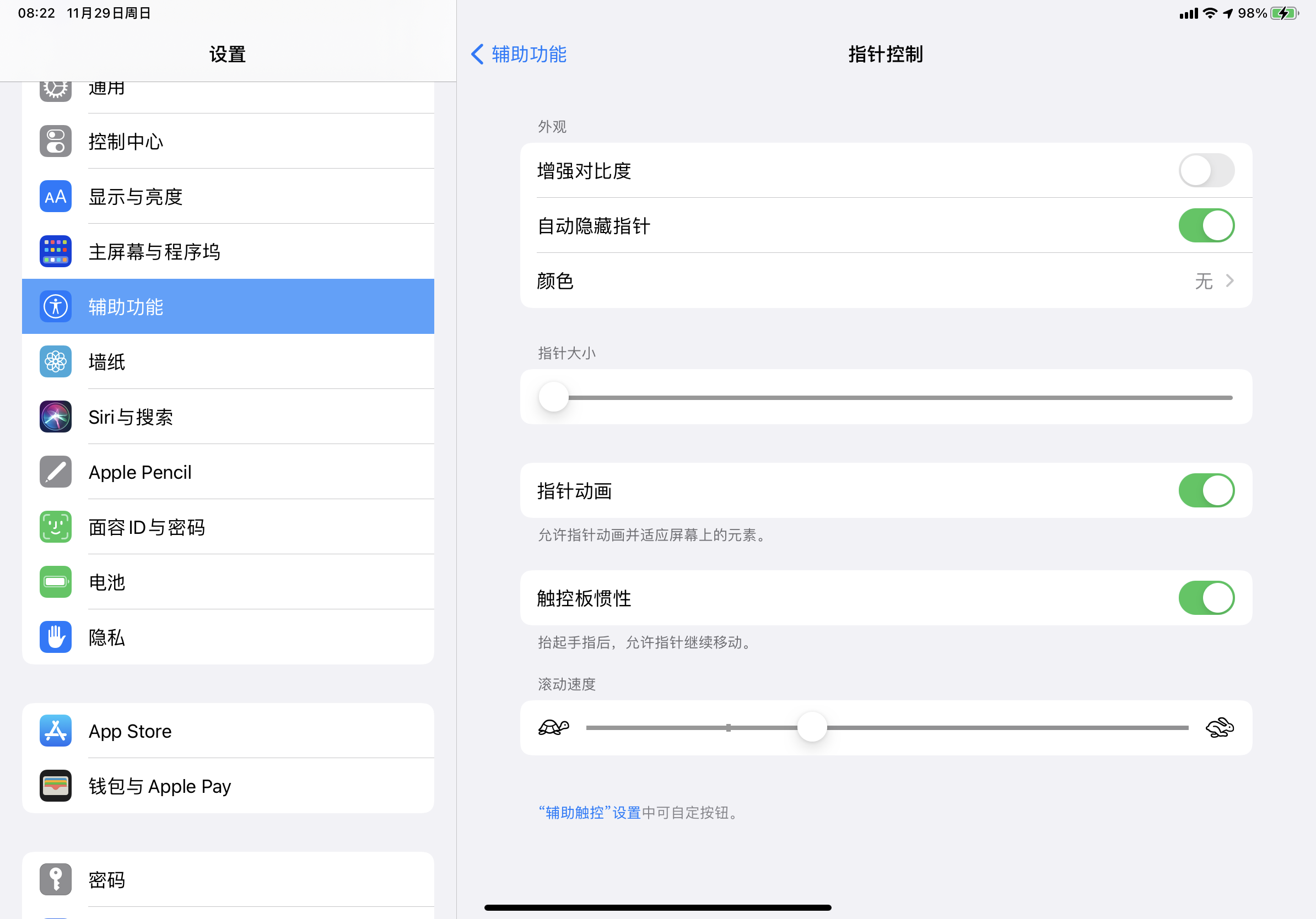Go back to 辅助功能 page
This screenshot has height=919, width=1316.
(518, 55)
